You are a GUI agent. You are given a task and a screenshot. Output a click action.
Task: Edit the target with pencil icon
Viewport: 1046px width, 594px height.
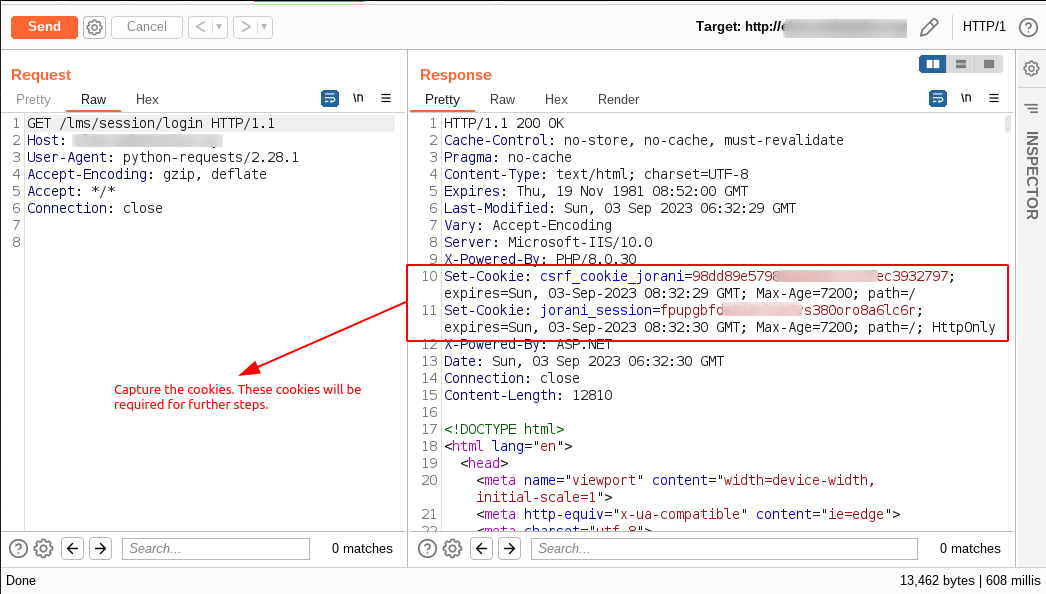[x=929, y=27]
